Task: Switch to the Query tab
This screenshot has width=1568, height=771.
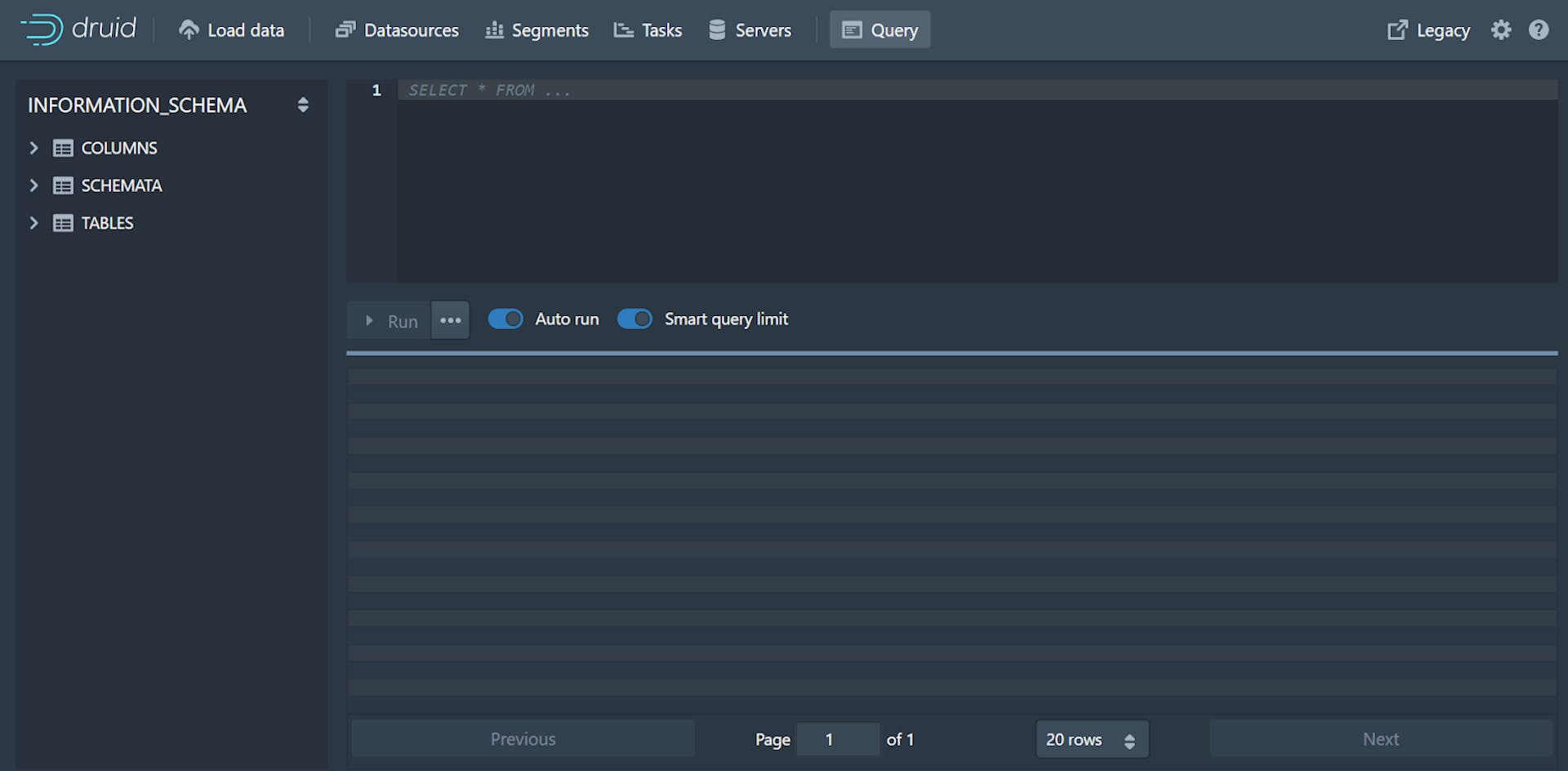Action: [x=880, y=29]
